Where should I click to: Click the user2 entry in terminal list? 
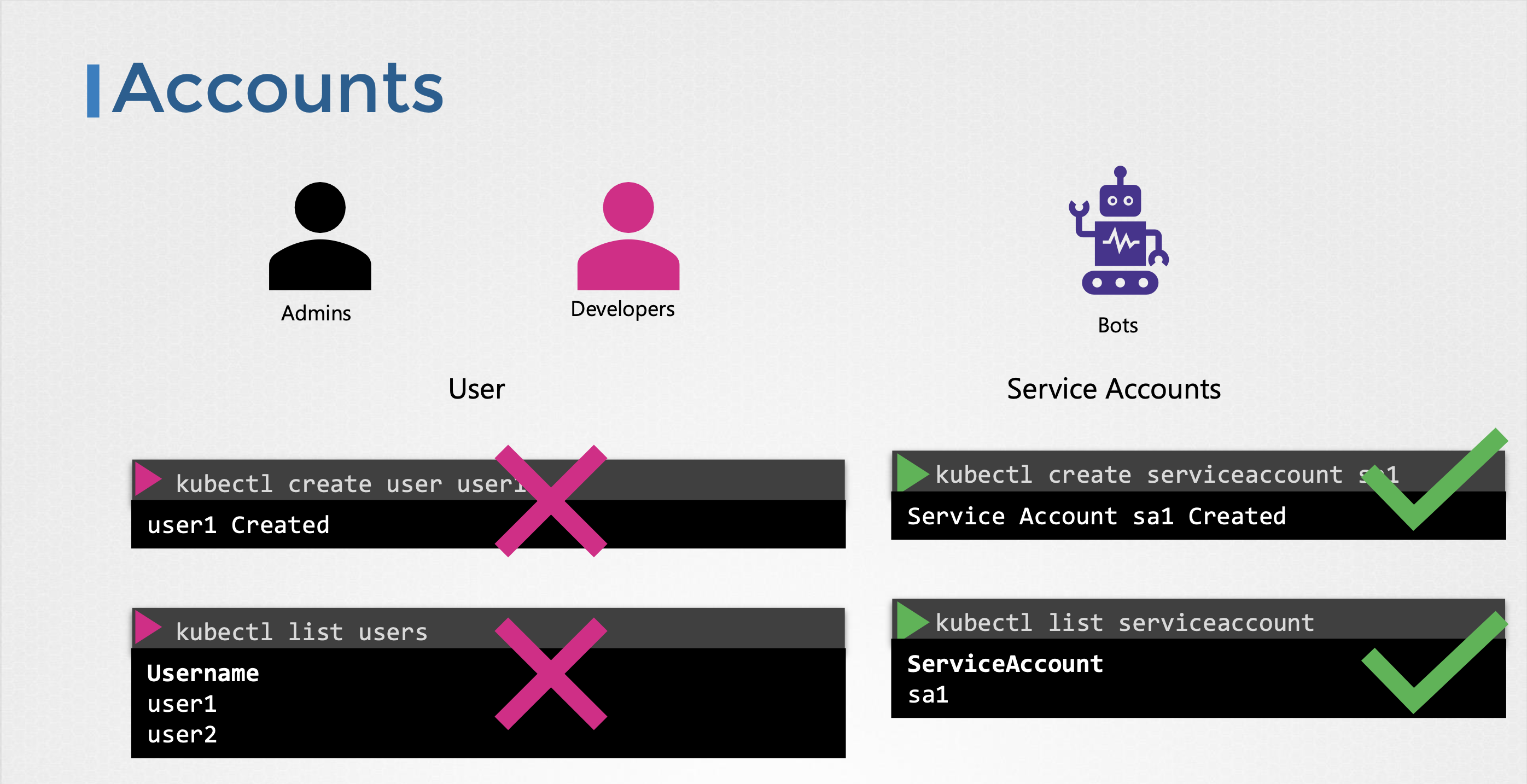[182, 735]
